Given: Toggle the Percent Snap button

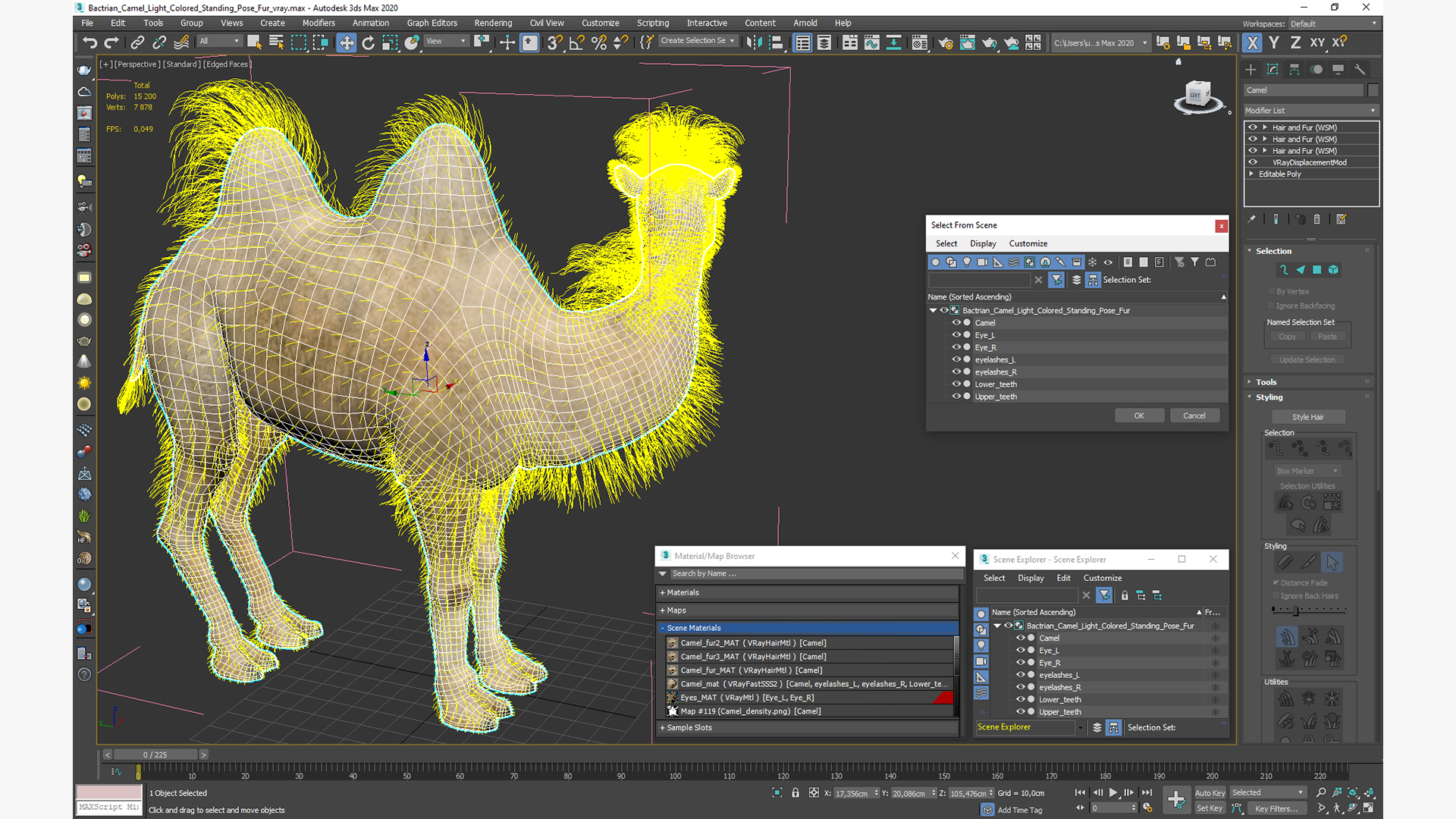Looking at the screenshot, I should click(599, 42).
